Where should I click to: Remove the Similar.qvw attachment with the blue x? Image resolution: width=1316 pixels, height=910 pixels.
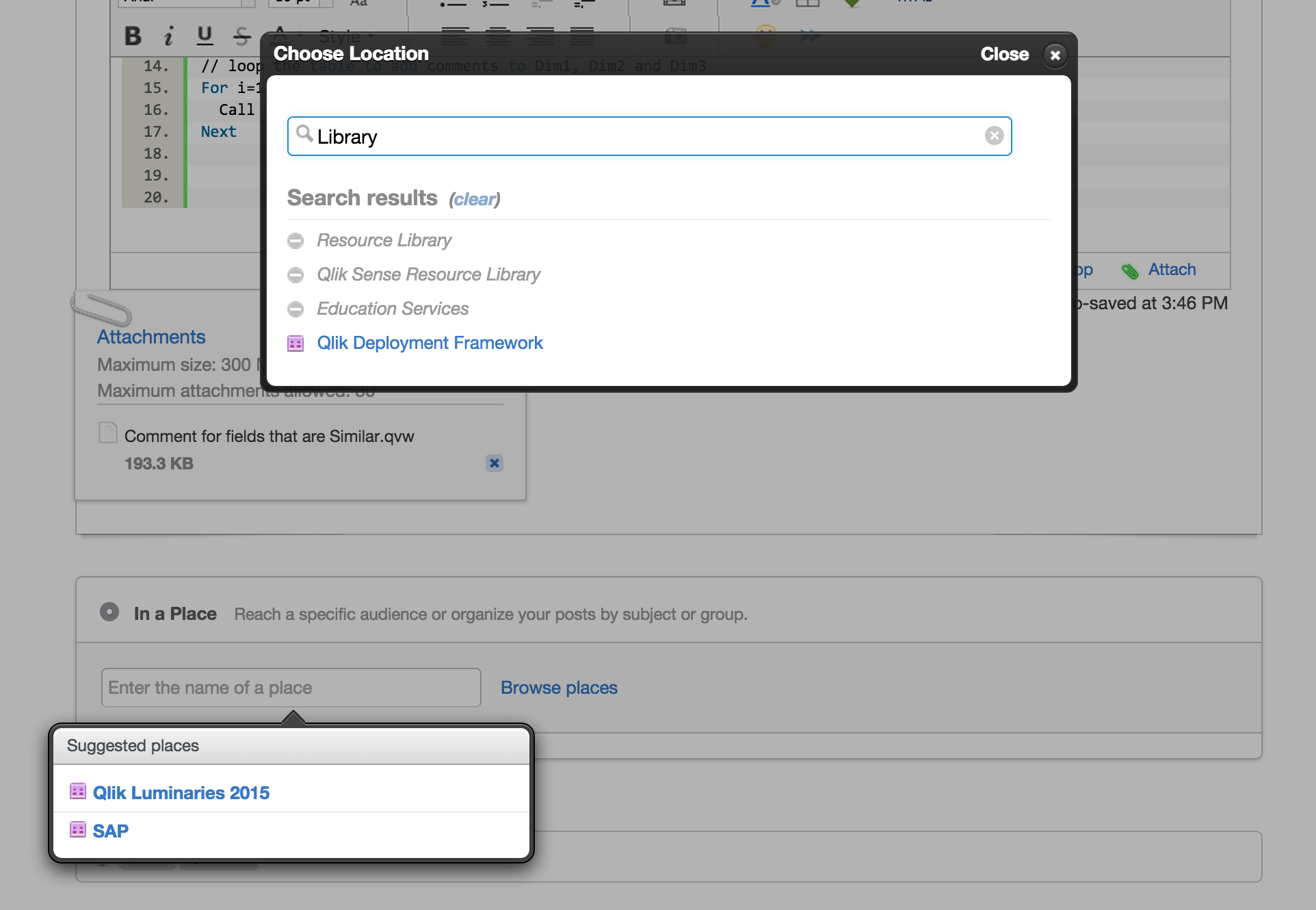[x=494, y=463]
